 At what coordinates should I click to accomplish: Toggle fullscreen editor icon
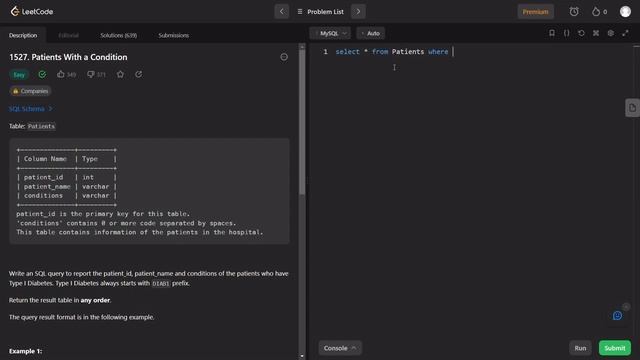625,33
